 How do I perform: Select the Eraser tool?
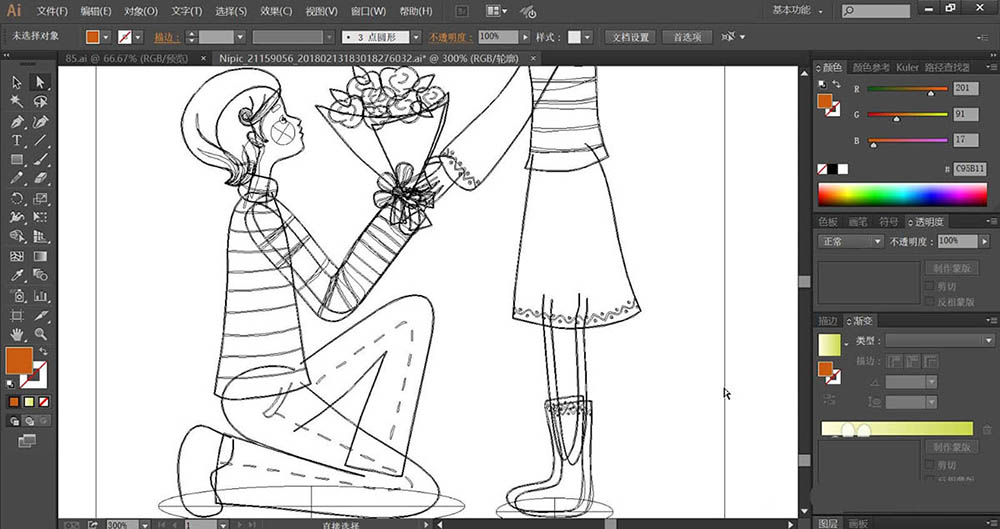tap(40, 178)
